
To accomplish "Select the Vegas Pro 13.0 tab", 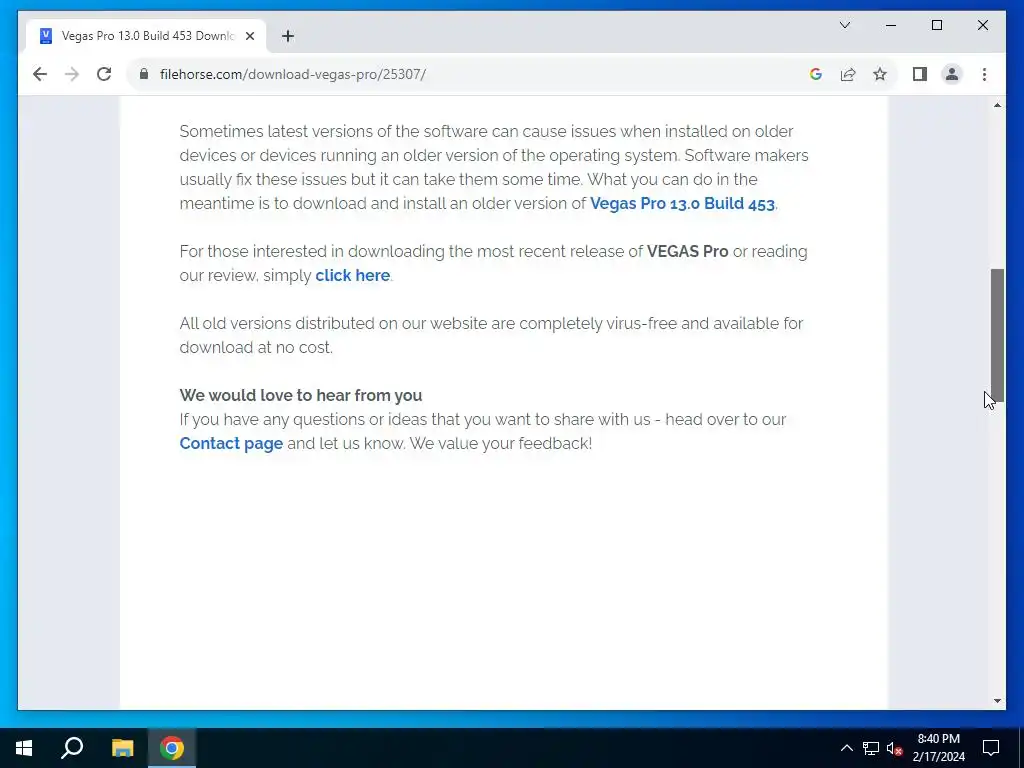I will 146,36.
